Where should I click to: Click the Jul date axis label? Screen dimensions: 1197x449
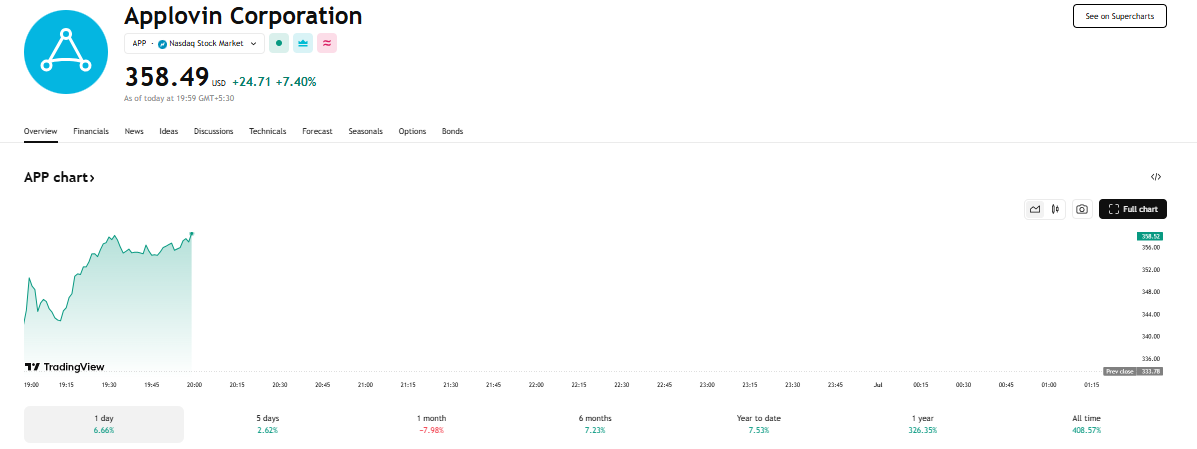[x=878, y=385]
